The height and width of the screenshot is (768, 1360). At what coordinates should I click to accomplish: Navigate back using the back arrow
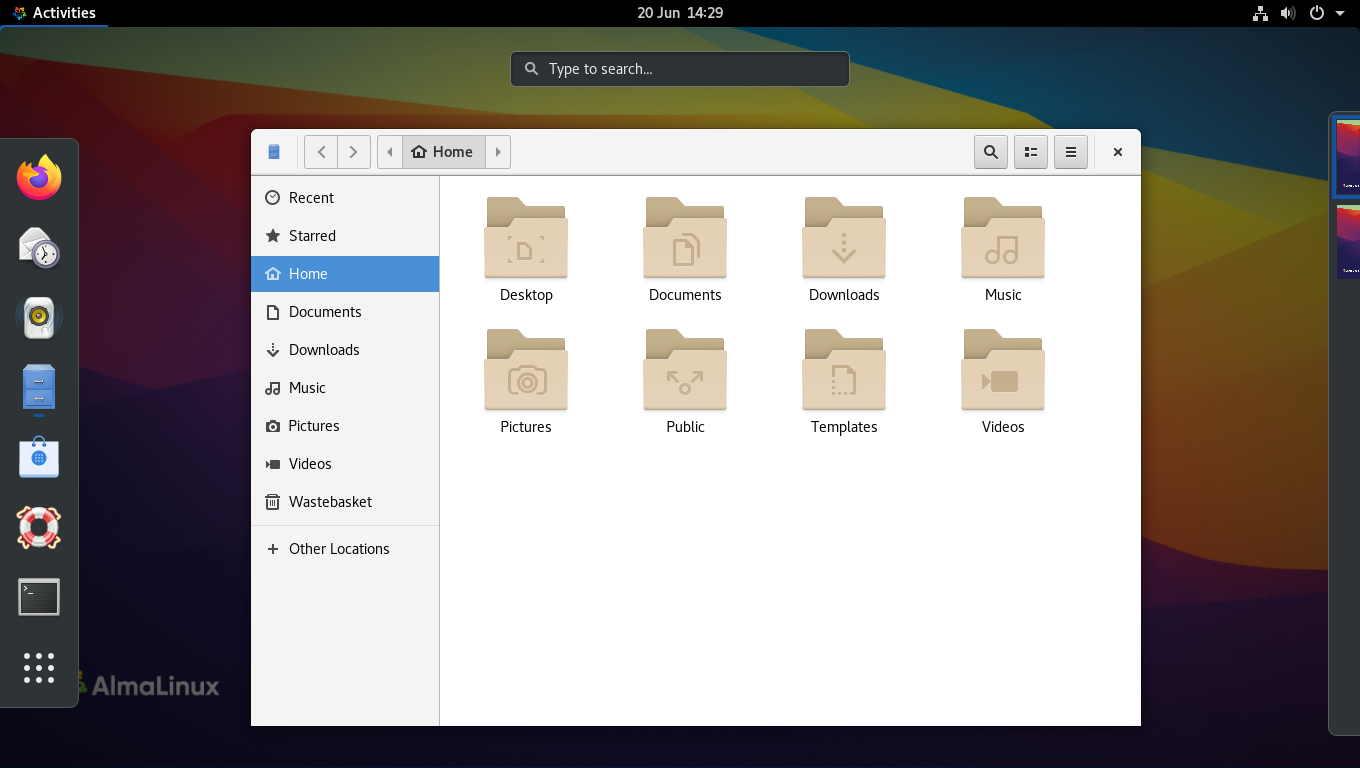pos(321,151)
